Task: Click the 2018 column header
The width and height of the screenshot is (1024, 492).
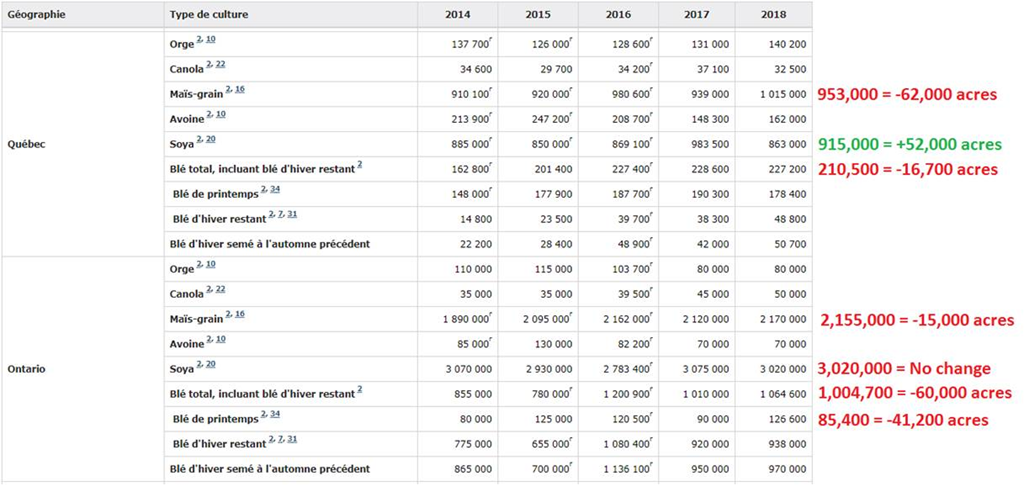Action: click(773, 15)
